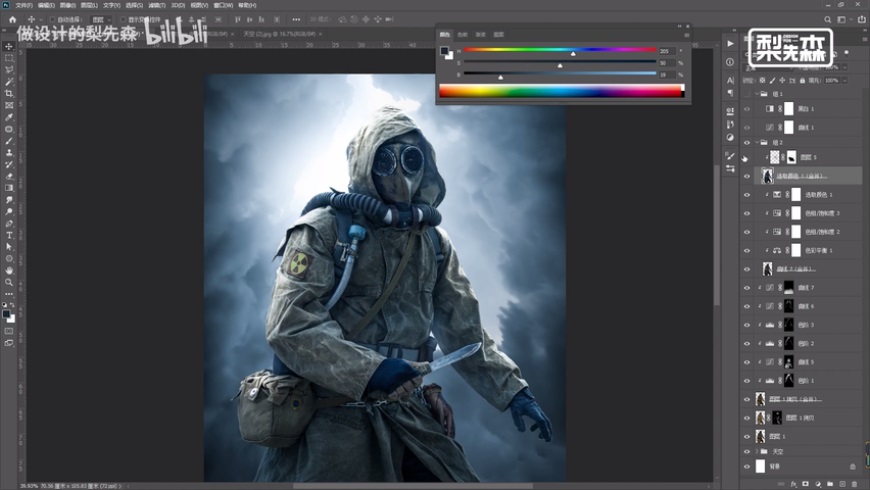Viewport: 870px width, 490px height.
Task: Open the 滤镜(T) menu
Action: coord(156,5)
